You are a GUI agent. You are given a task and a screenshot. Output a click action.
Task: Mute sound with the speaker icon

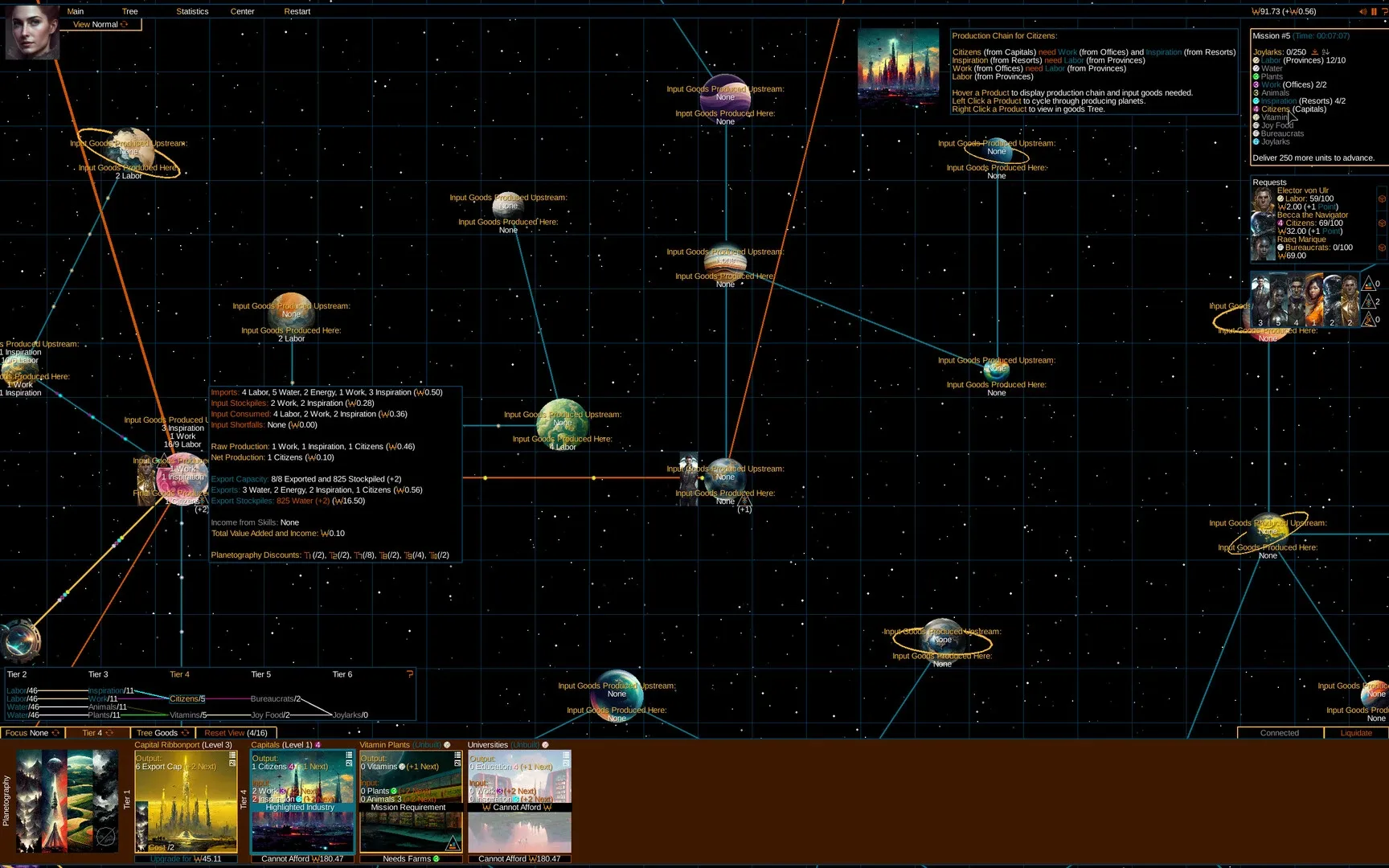(x=1362, y=11)
